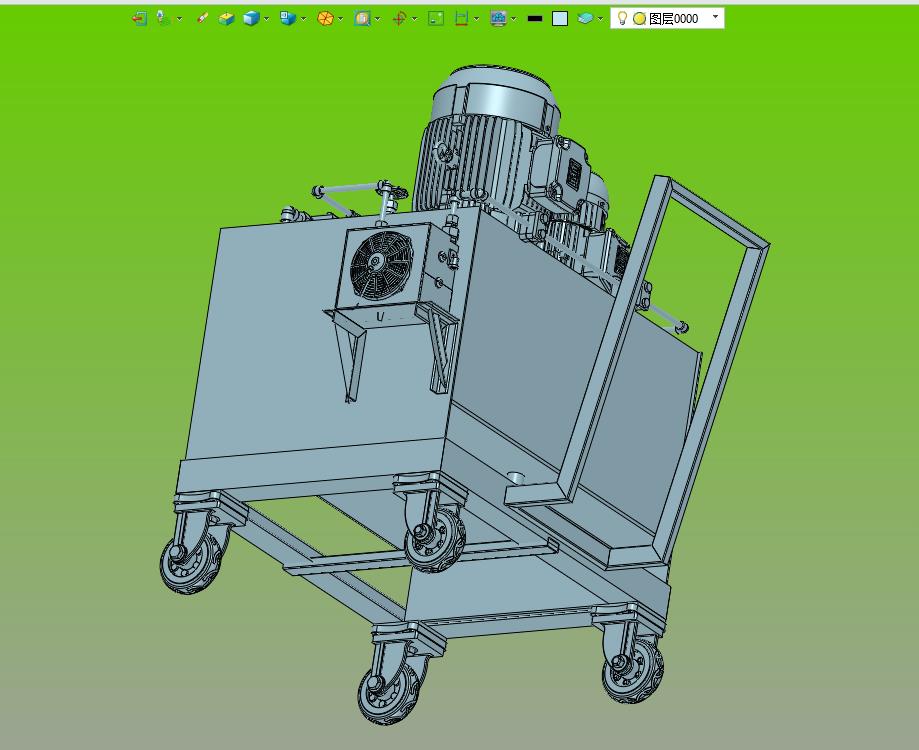The image size is (919, 750).
Task: Click the yellow-topped box icon
Action: coord(226,19)
